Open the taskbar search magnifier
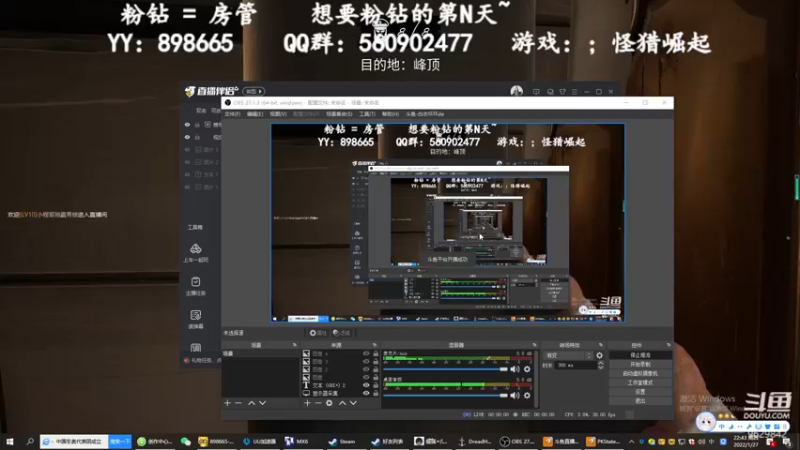 coord(30,441)
